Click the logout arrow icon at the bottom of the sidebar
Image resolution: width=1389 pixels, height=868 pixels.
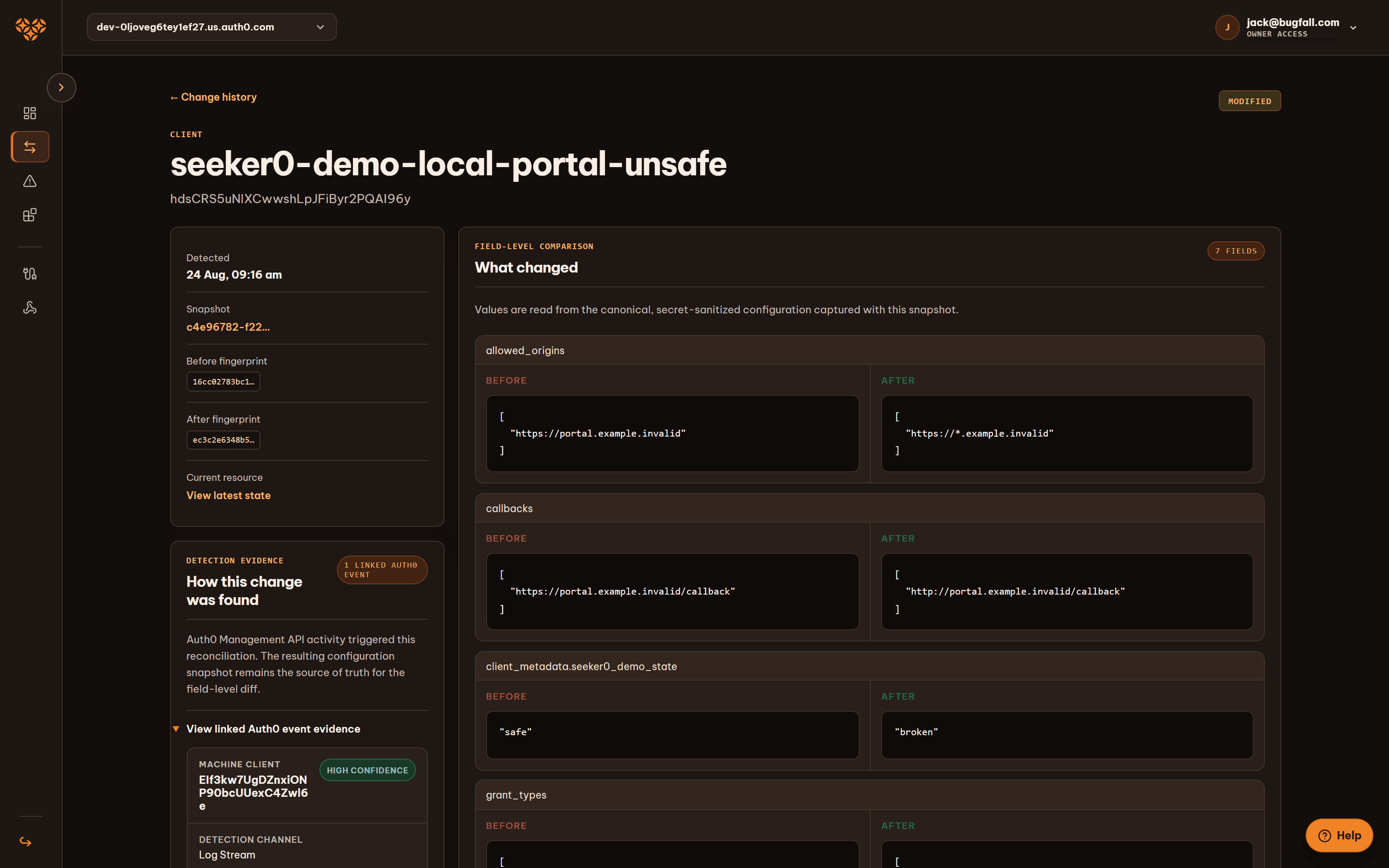tap(26, 842)
